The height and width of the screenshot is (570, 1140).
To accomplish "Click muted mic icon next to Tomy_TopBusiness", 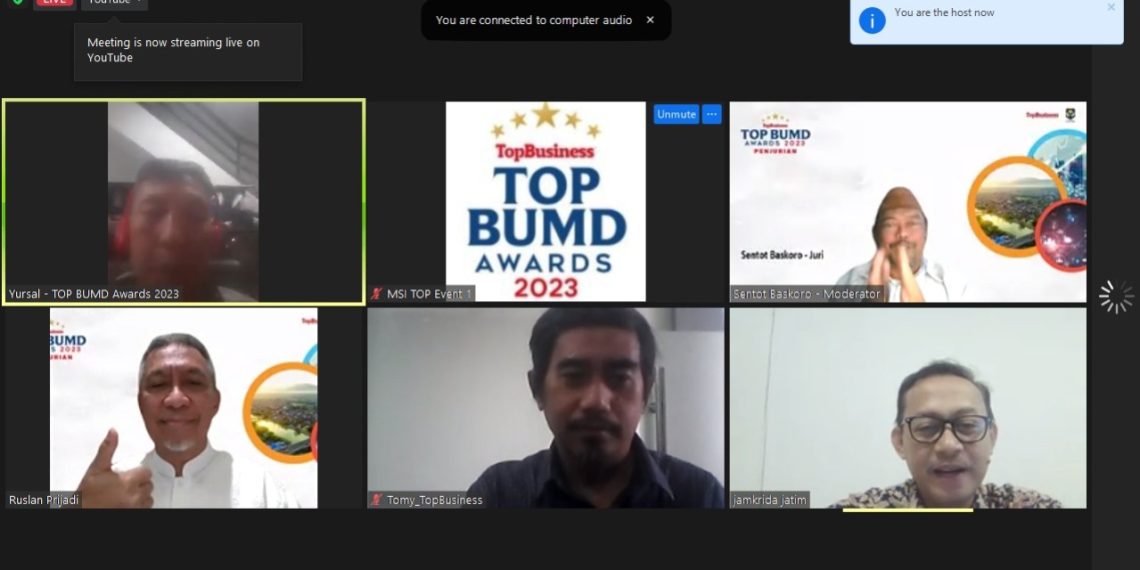I will [x=376, y=499].
